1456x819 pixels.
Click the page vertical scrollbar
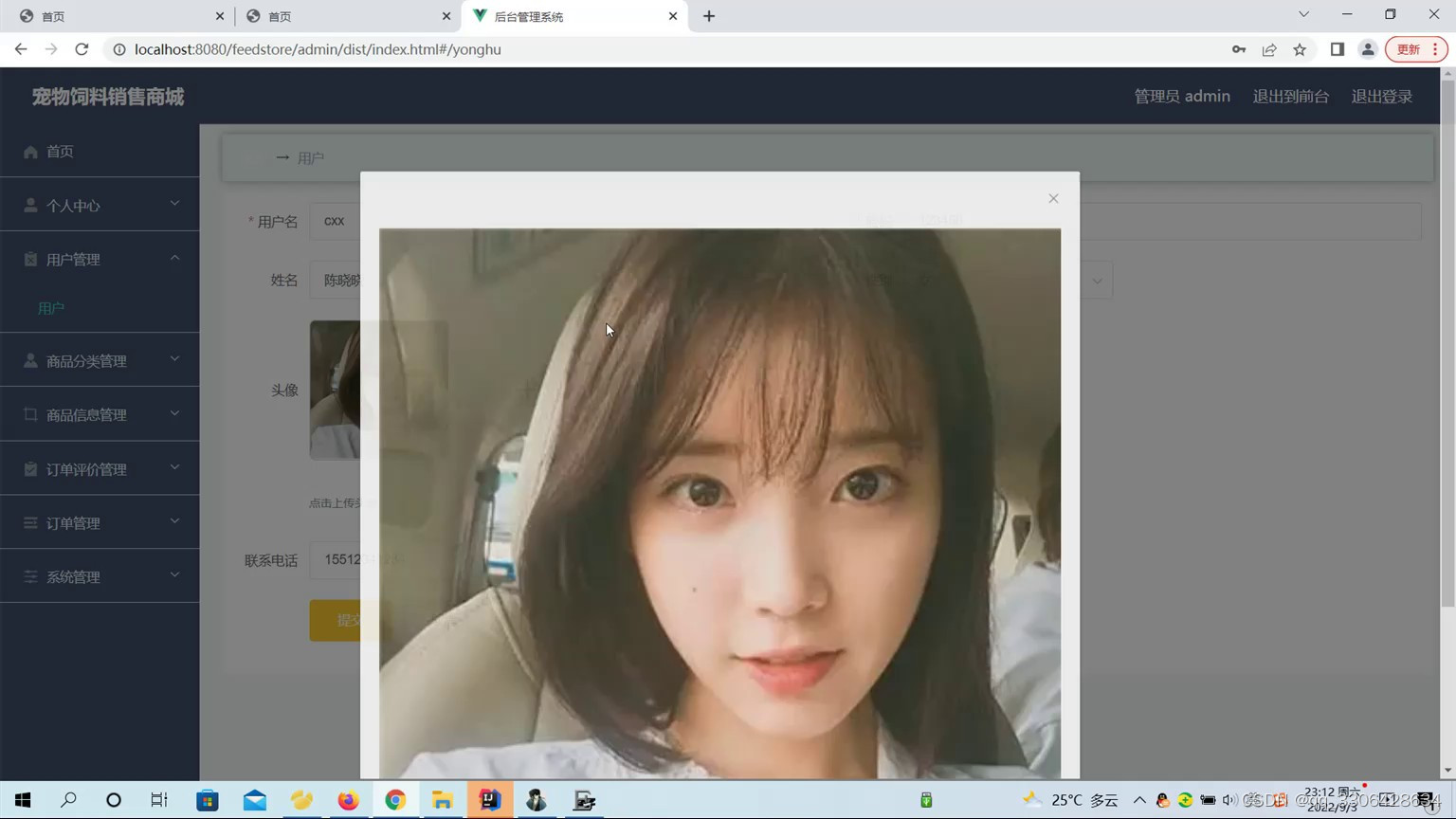click(x=1447, y=341)
